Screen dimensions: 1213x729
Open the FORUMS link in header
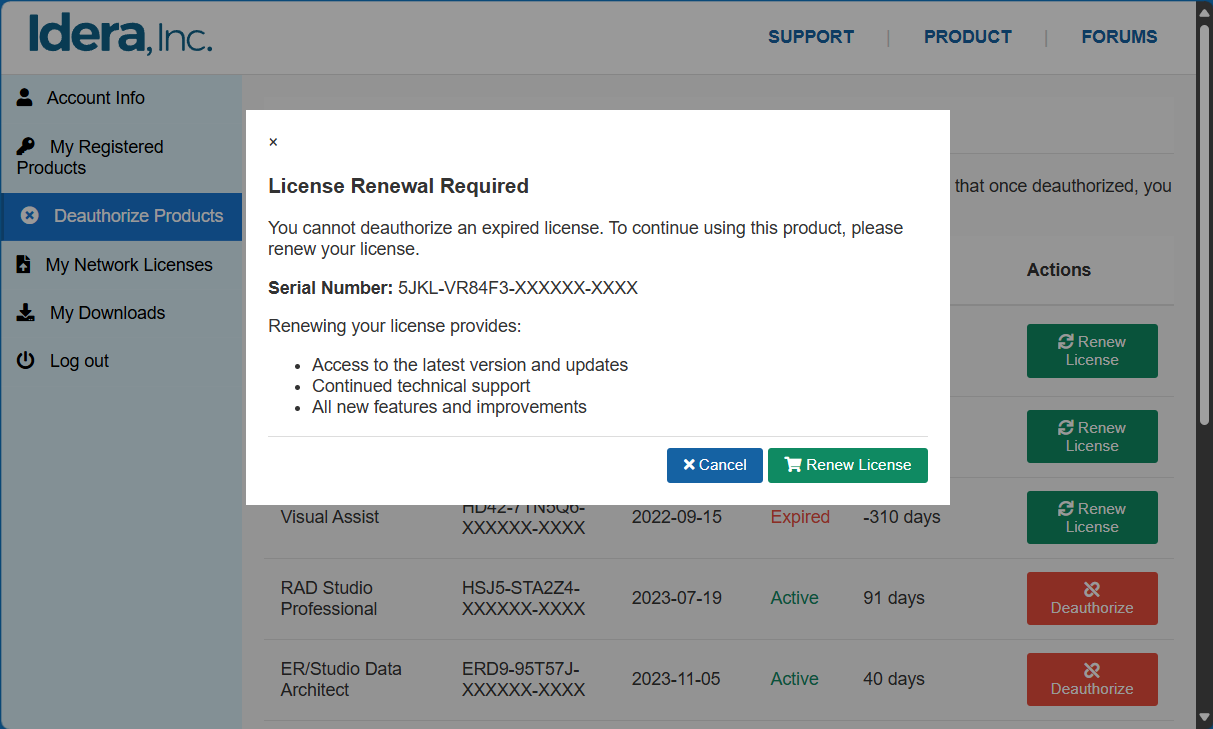pos(1119,37)
